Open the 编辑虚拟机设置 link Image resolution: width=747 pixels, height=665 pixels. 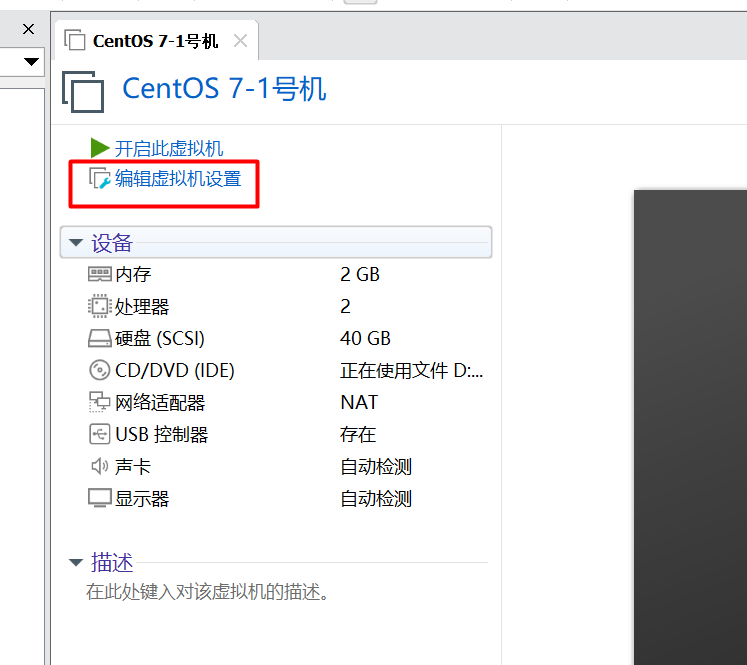(x=177, y=180)
